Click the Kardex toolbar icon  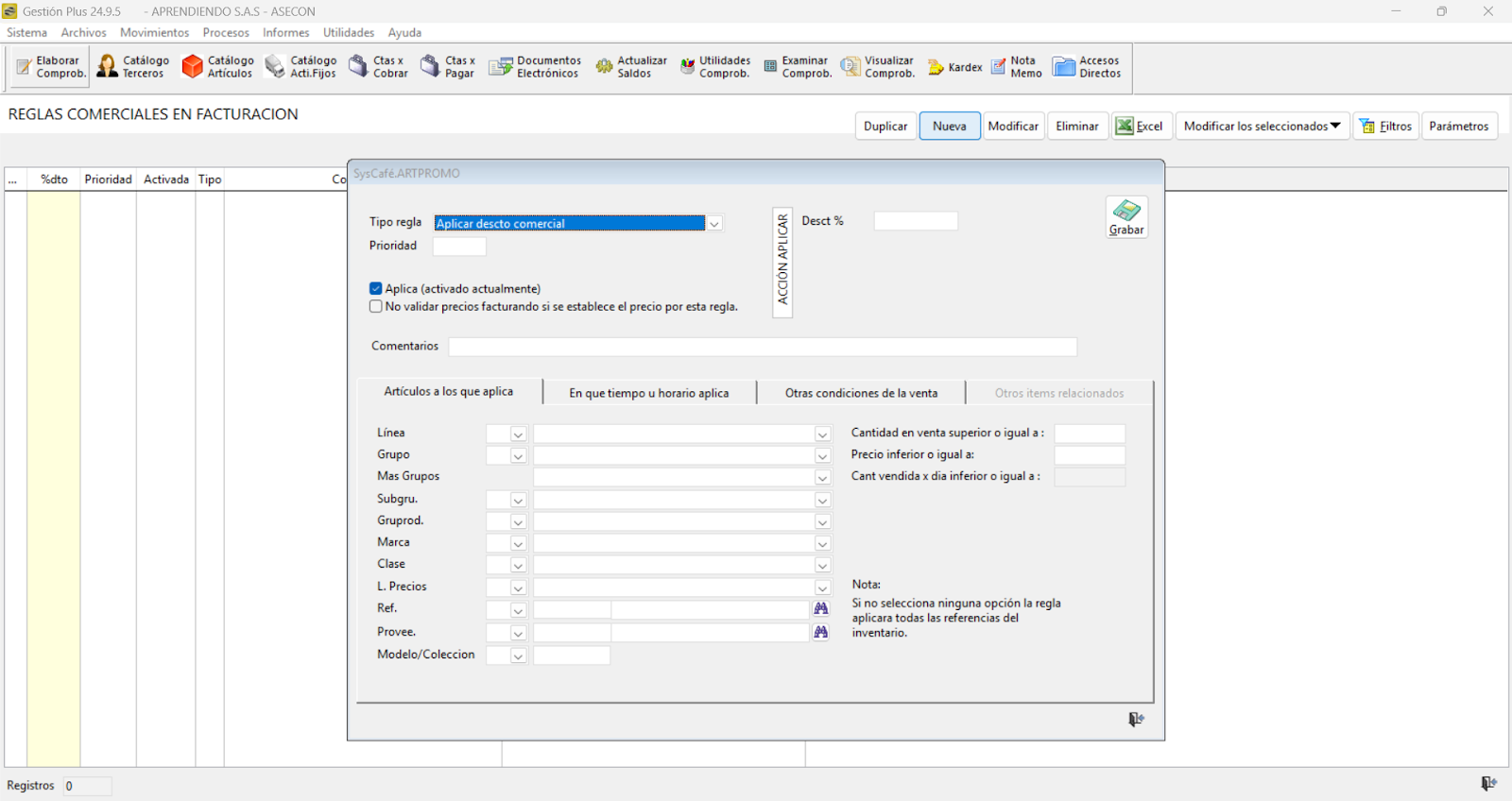point(936,67)
